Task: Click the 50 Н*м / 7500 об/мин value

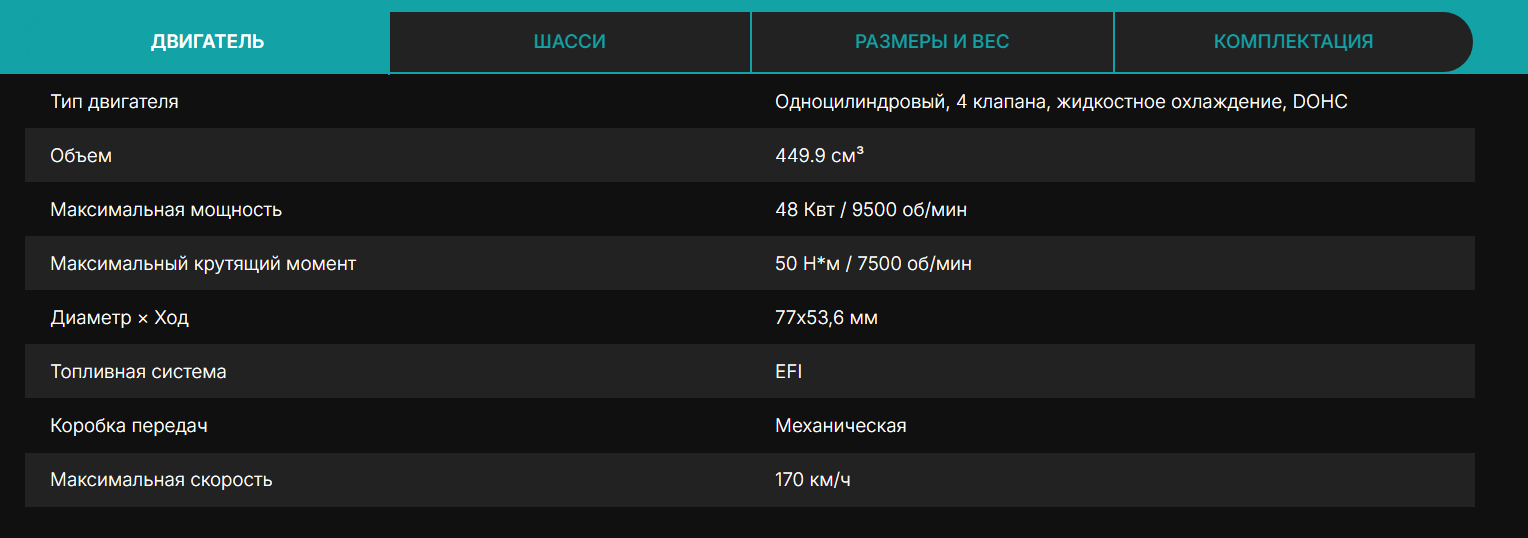Action: point(873,264)
